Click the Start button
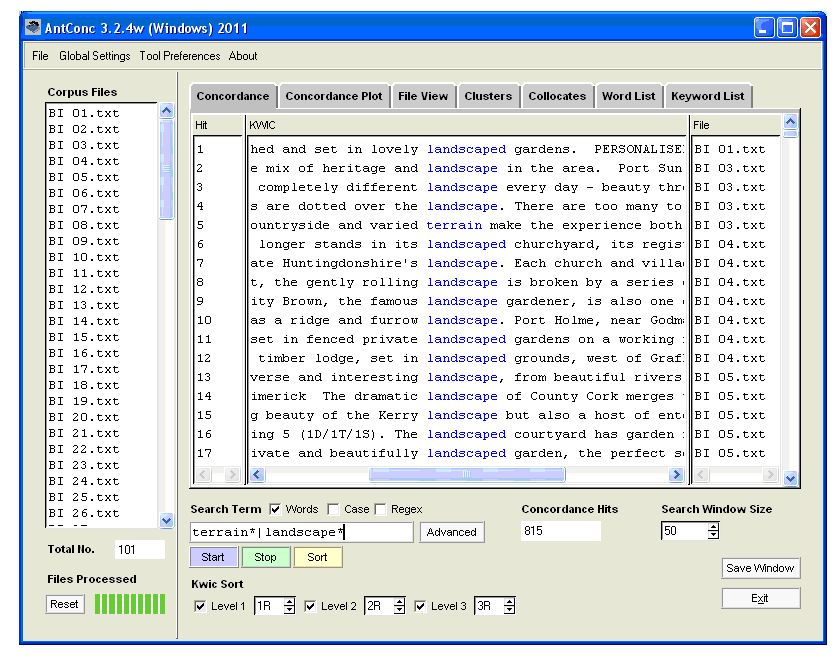This screenshot has width=836, height=662. pos(213,558)
